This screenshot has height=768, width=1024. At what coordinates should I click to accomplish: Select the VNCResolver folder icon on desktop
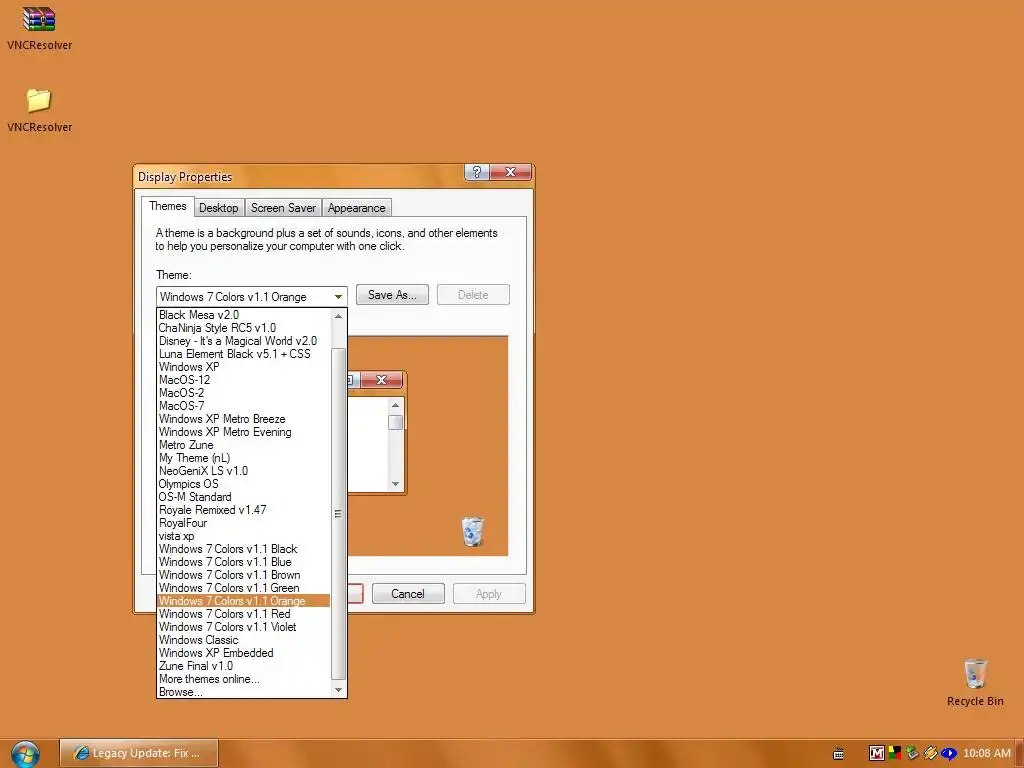tap(39, 101)
